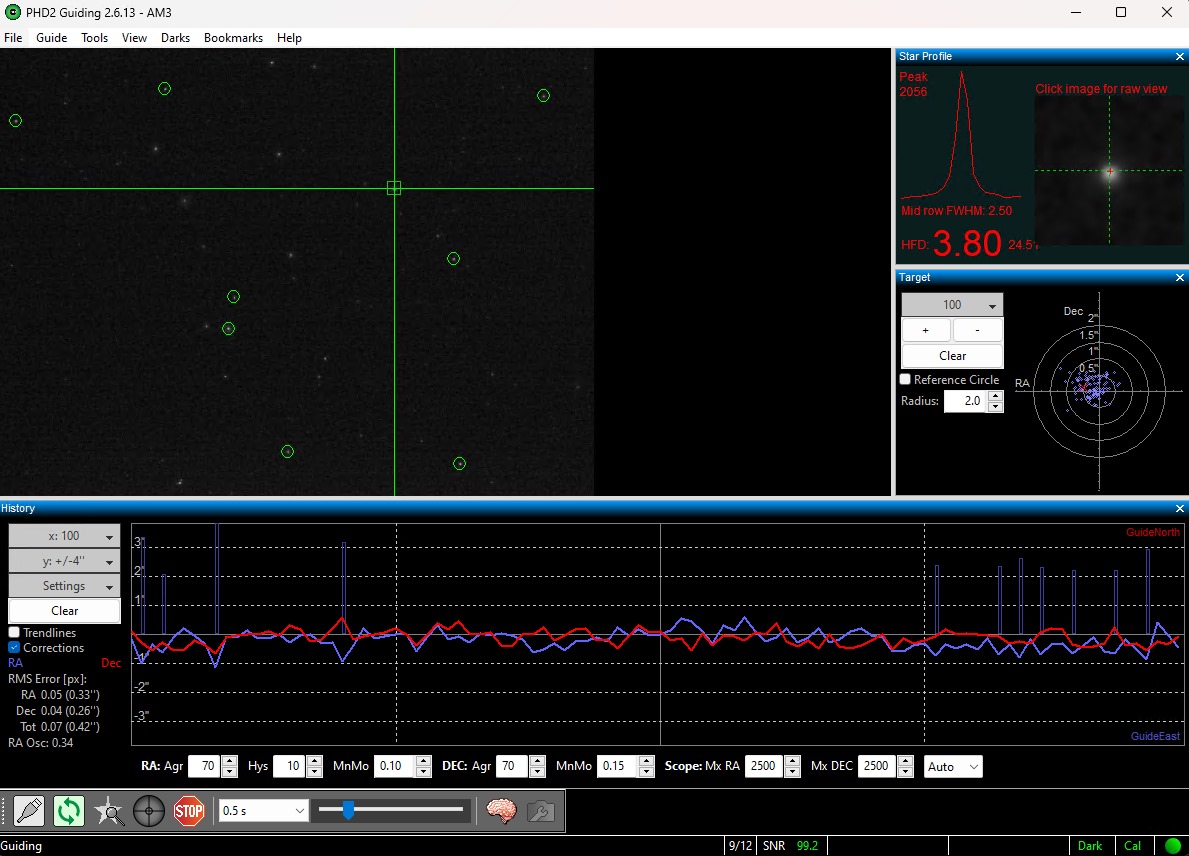Open the x: 100 history scale dropdown
Screen dimensions: 1189x856
(x=64, y=536)
